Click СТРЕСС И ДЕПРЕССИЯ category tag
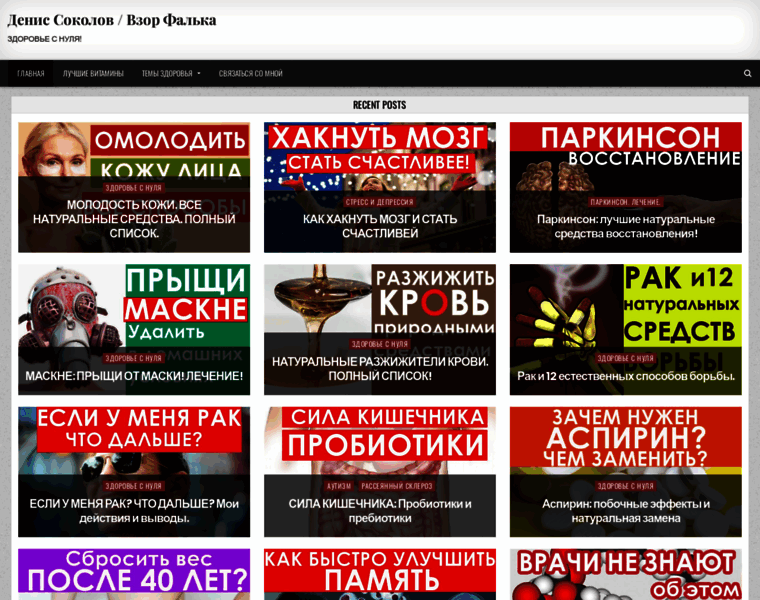This screenshot has height=600, width=760. [380, 202]
